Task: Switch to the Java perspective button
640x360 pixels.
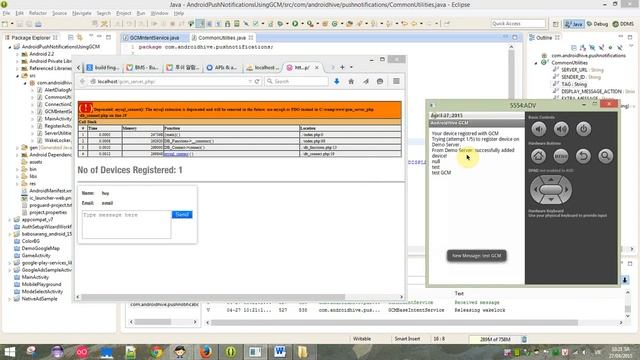Action: pos(573,24)
